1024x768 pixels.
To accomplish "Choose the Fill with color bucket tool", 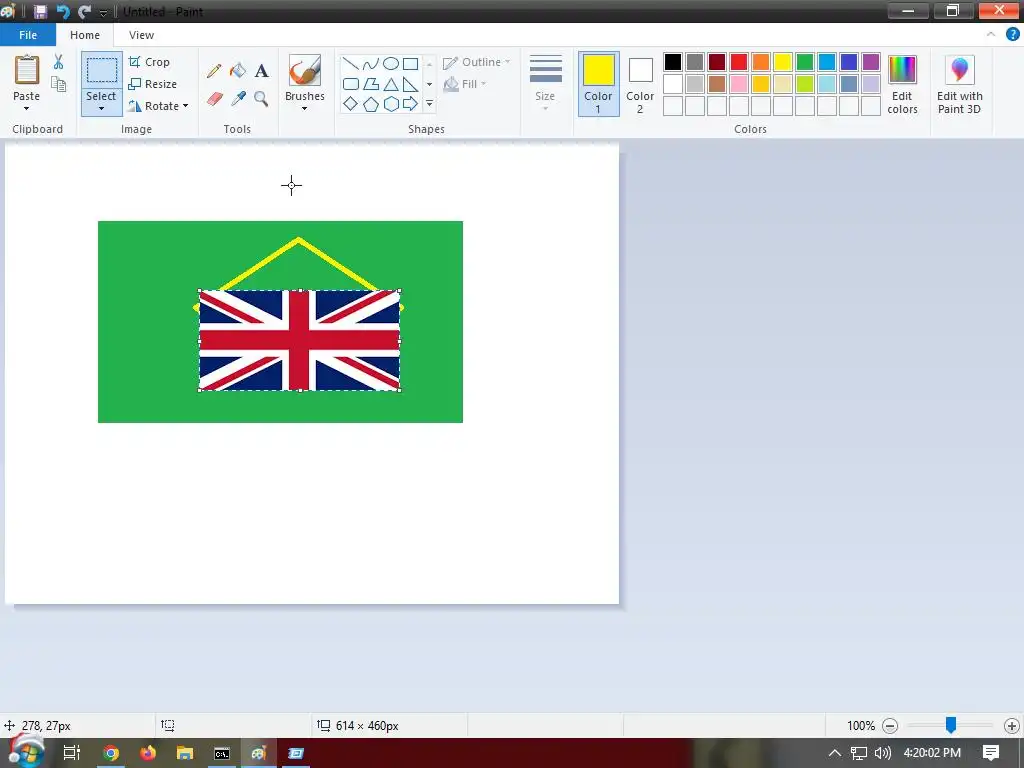I will [238, 71].
